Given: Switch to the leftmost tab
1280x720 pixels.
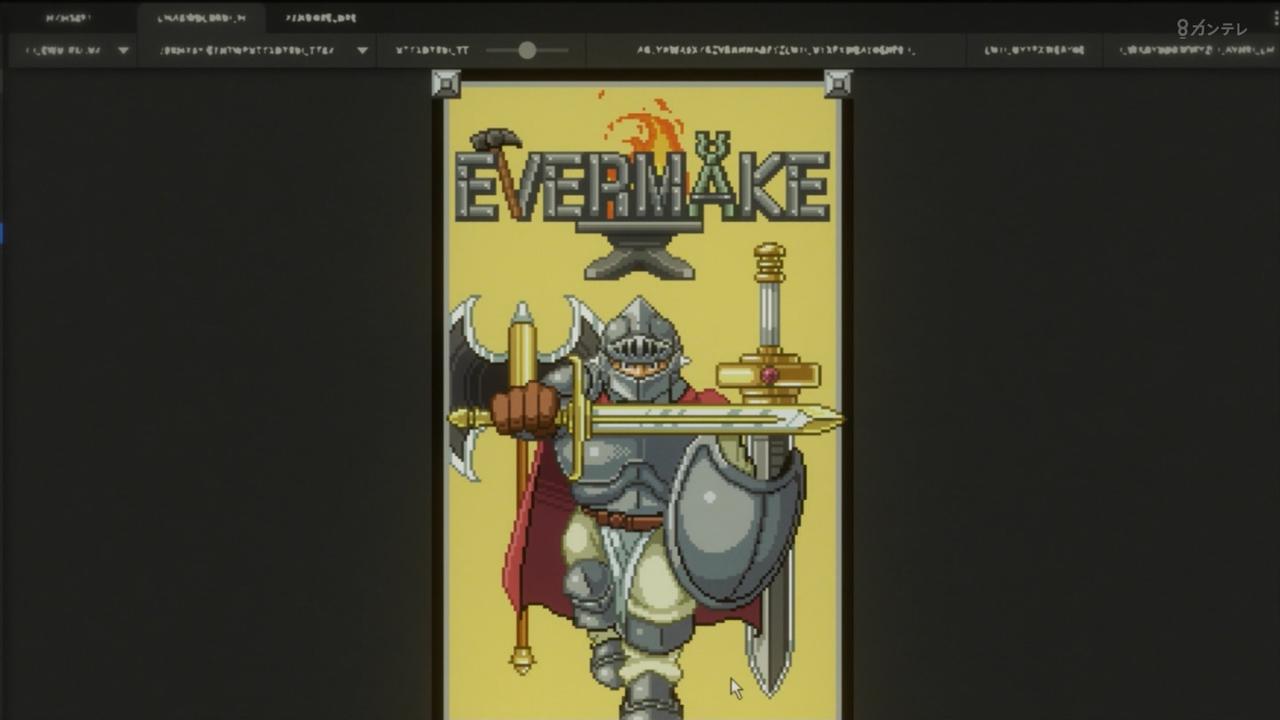Looking at the screenshot, I should 68,18.
